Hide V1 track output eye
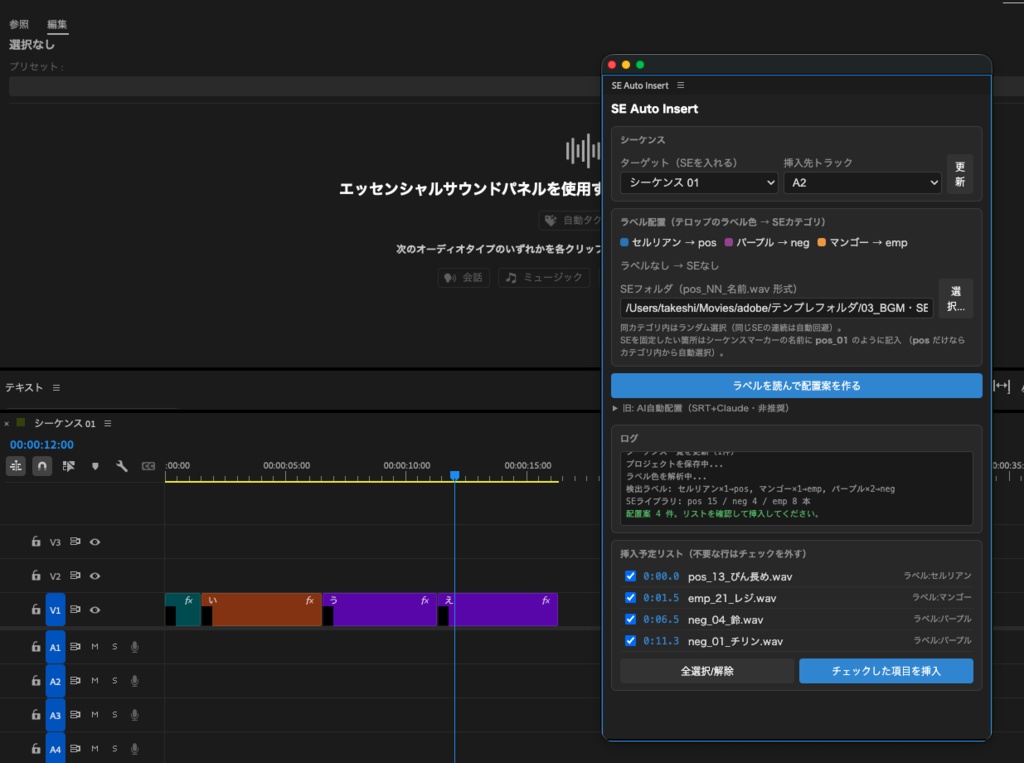The width and height of the screenshot is (1024, 763). 95,609
